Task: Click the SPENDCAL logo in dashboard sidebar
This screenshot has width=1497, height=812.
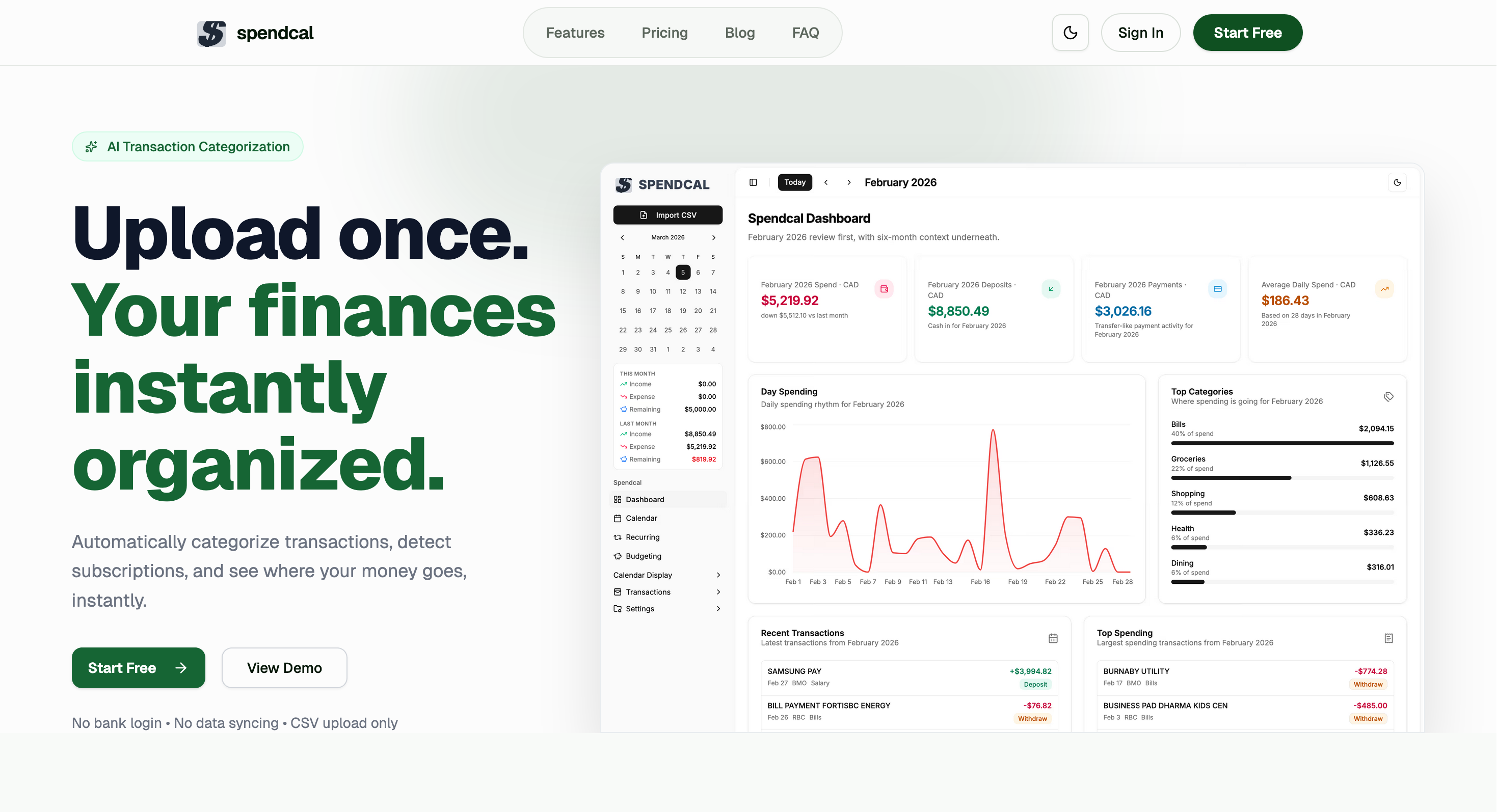Action: 662,185
